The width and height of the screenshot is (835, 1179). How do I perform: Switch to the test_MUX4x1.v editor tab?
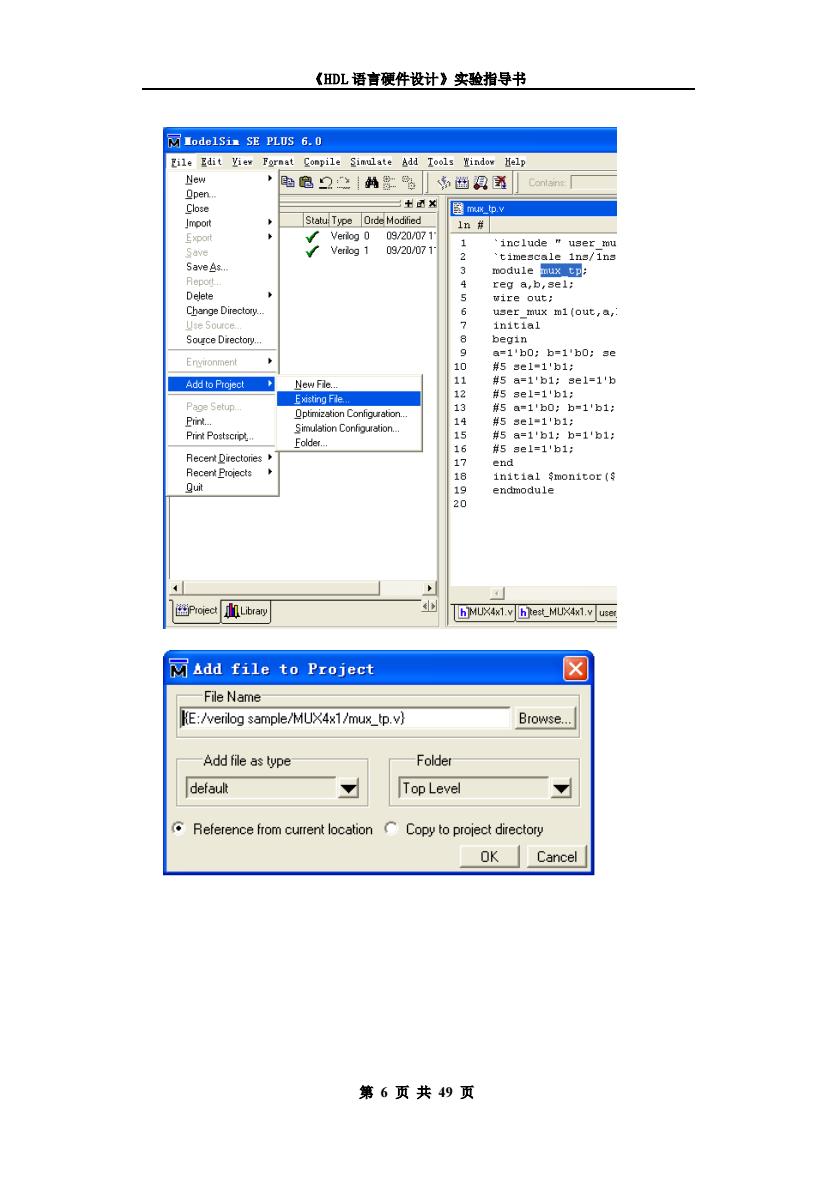pyautogui.click(x=556, y=612)
